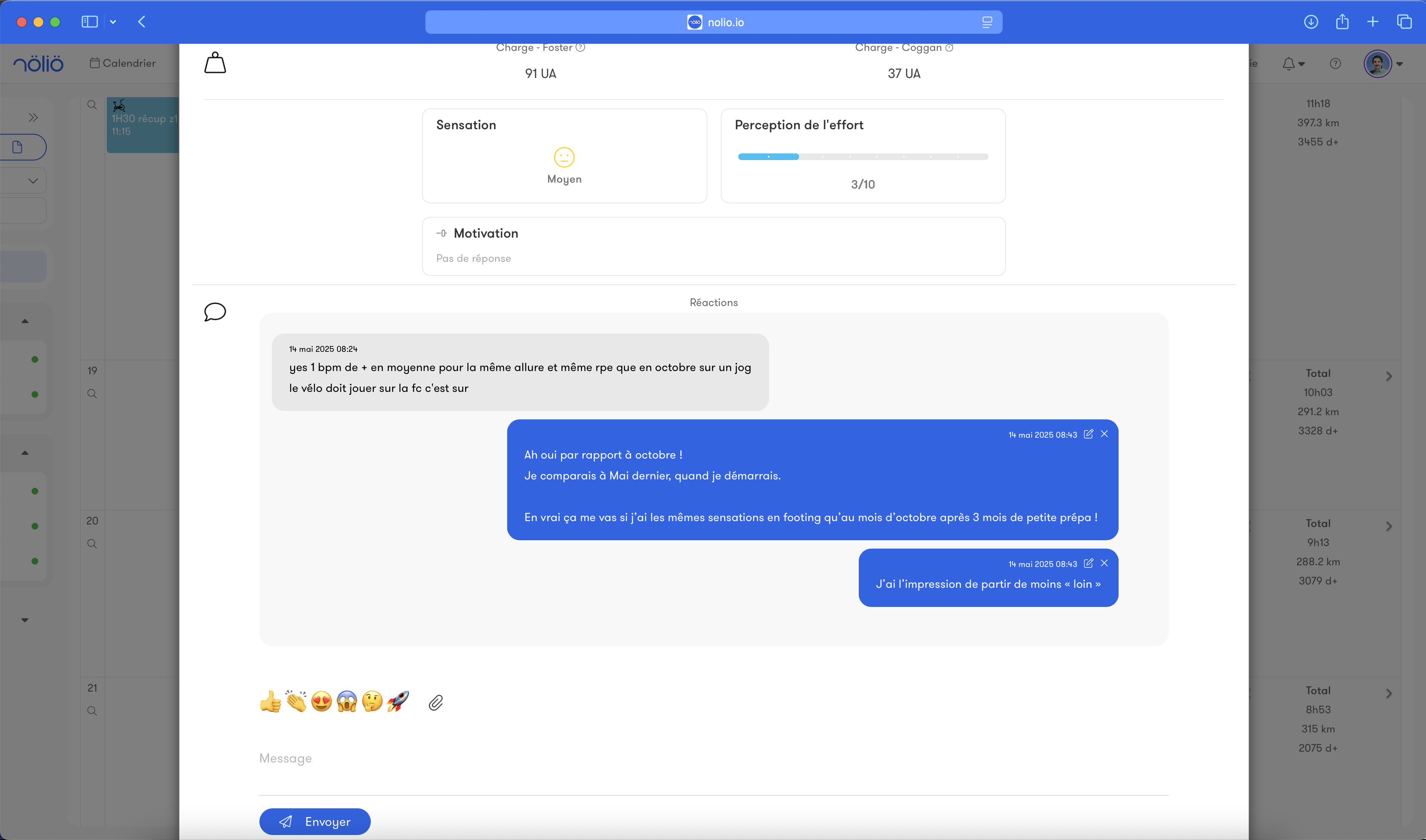Click the Charge Foster help icon
Viewport: 1426px width, 840px height.
tap(581, 48)
